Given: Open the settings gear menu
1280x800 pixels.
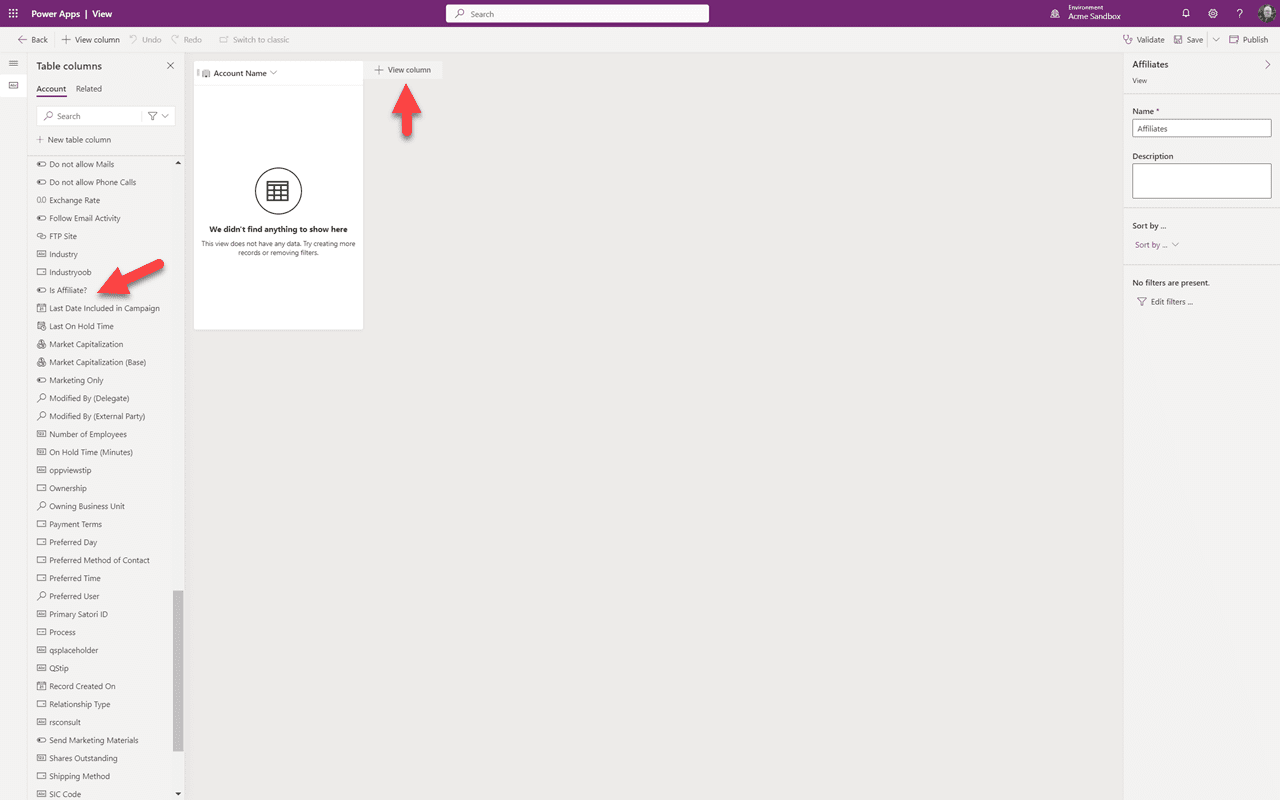Looking at the screenshot, I should 1213,13.
